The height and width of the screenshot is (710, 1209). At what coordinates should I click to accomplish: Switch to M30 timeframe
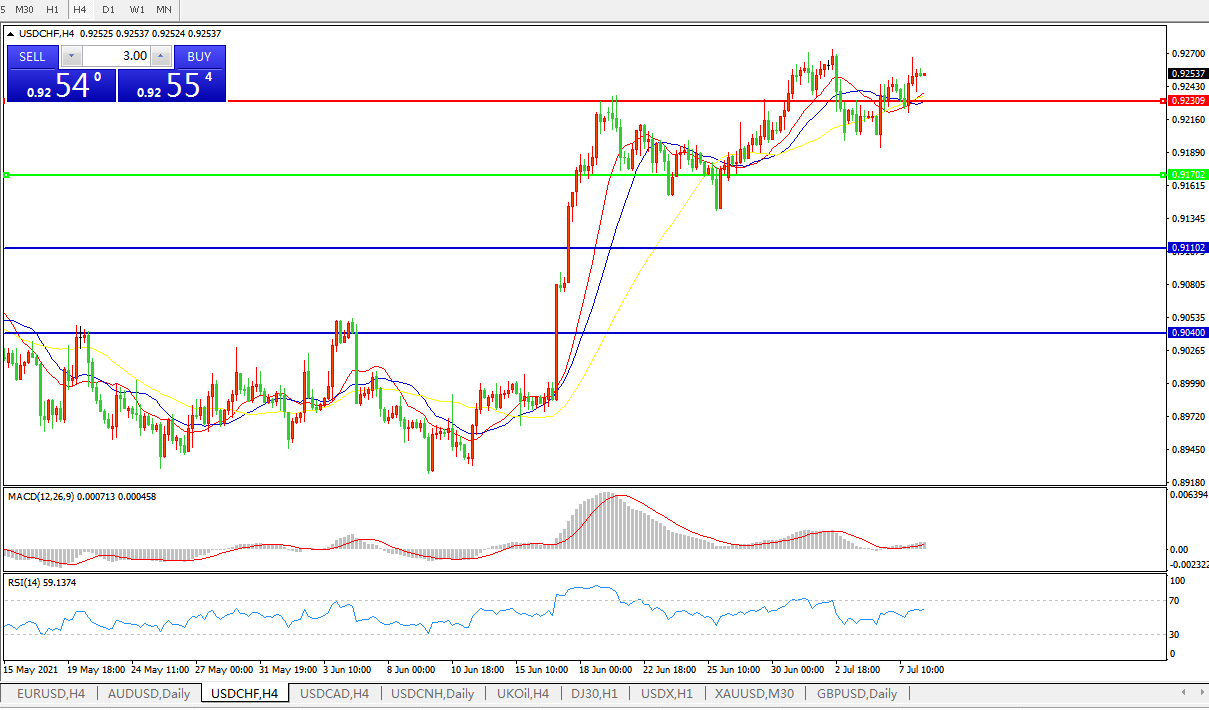pyautogui.click(x=25, y=9)
